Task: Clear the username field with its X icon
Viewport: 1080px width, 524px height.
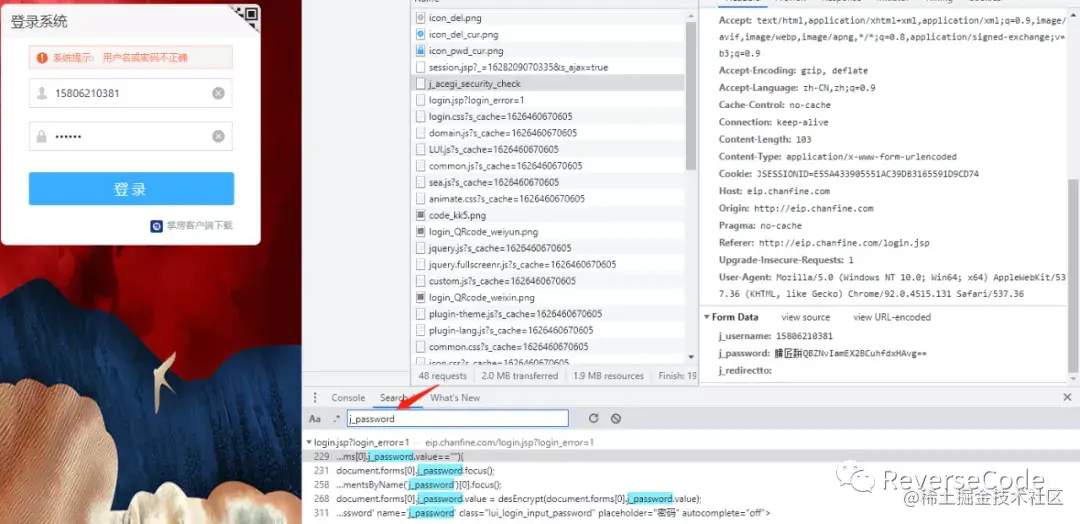Action: pos(218,93)
